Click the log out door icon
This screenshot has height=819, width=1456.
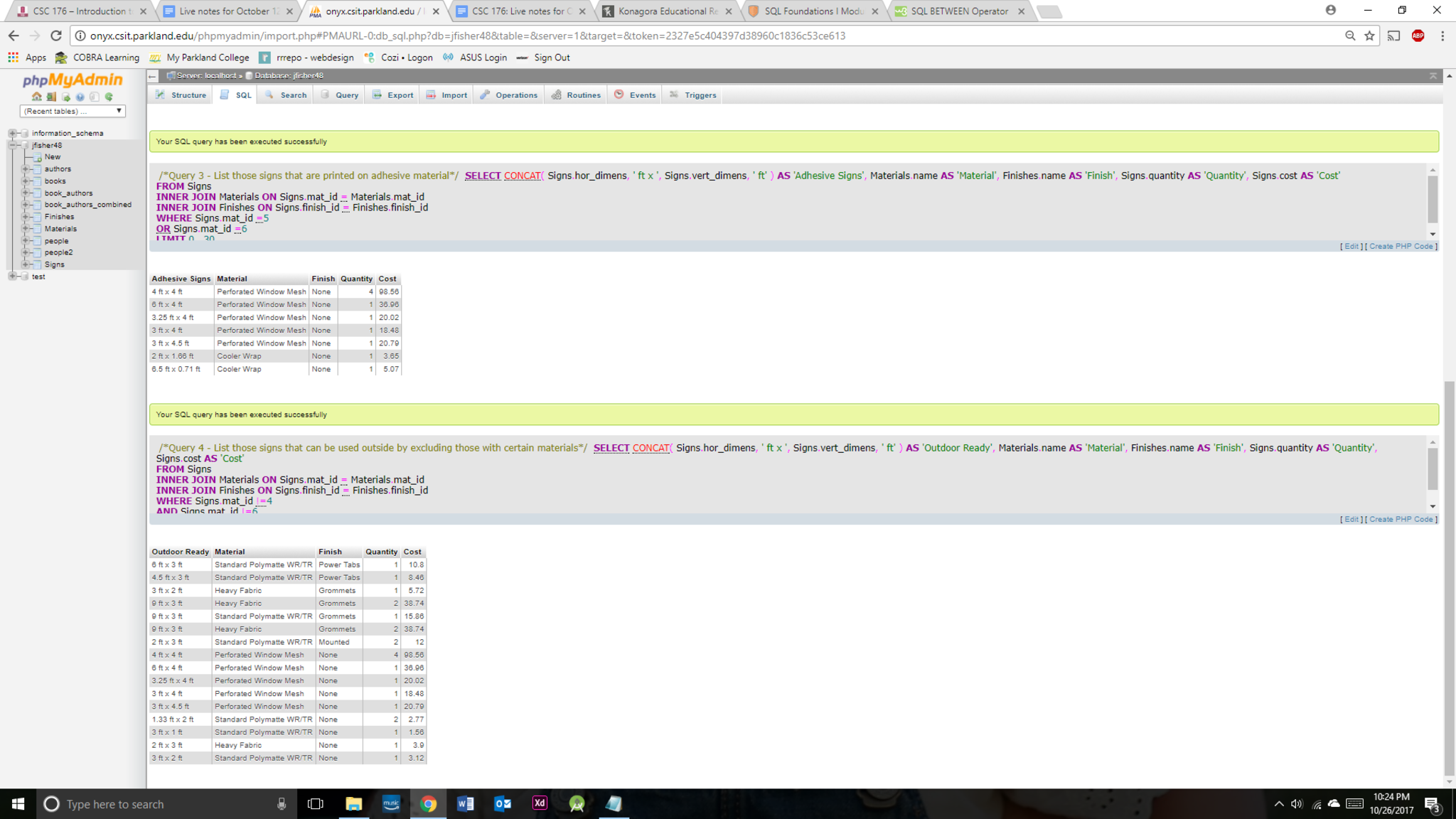click(51, 97)
